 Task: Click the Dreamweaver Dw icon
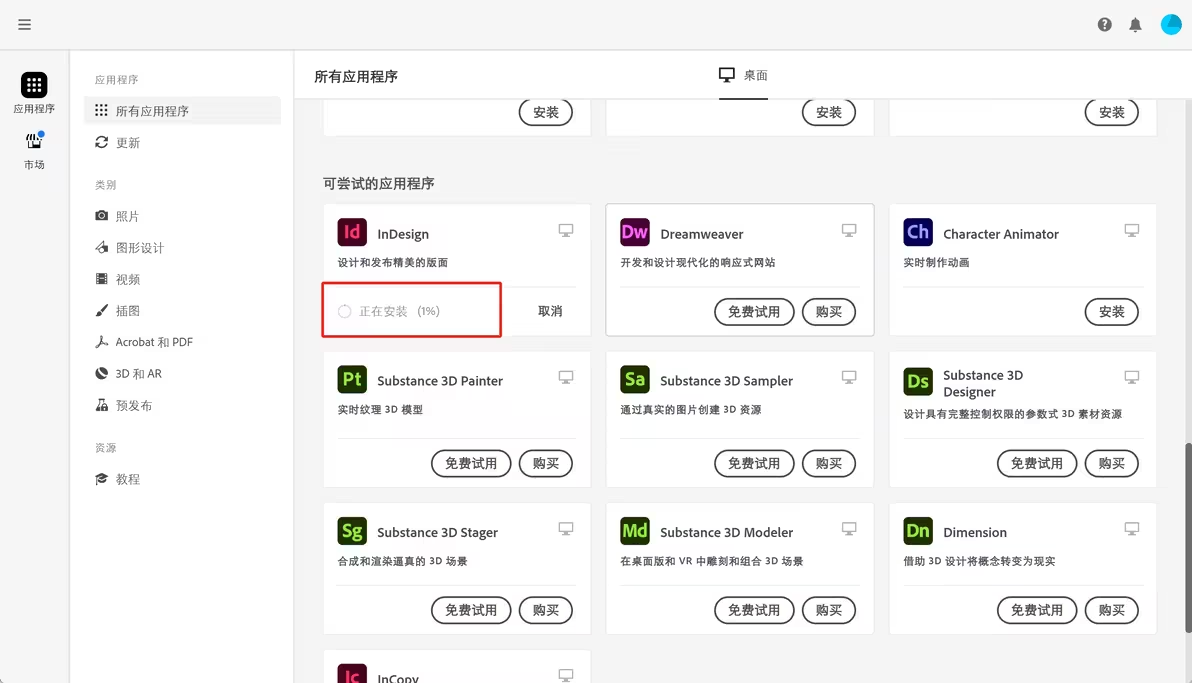tap(634, 231)
